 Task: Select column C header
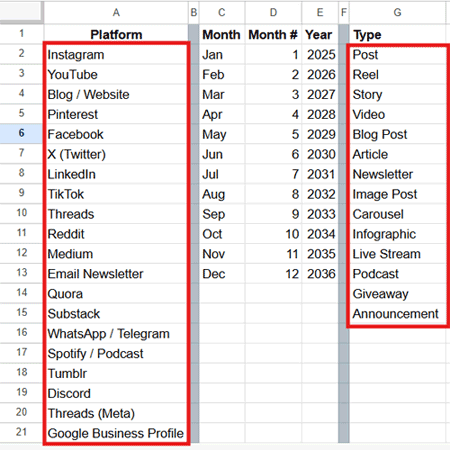tap(222, 12)
